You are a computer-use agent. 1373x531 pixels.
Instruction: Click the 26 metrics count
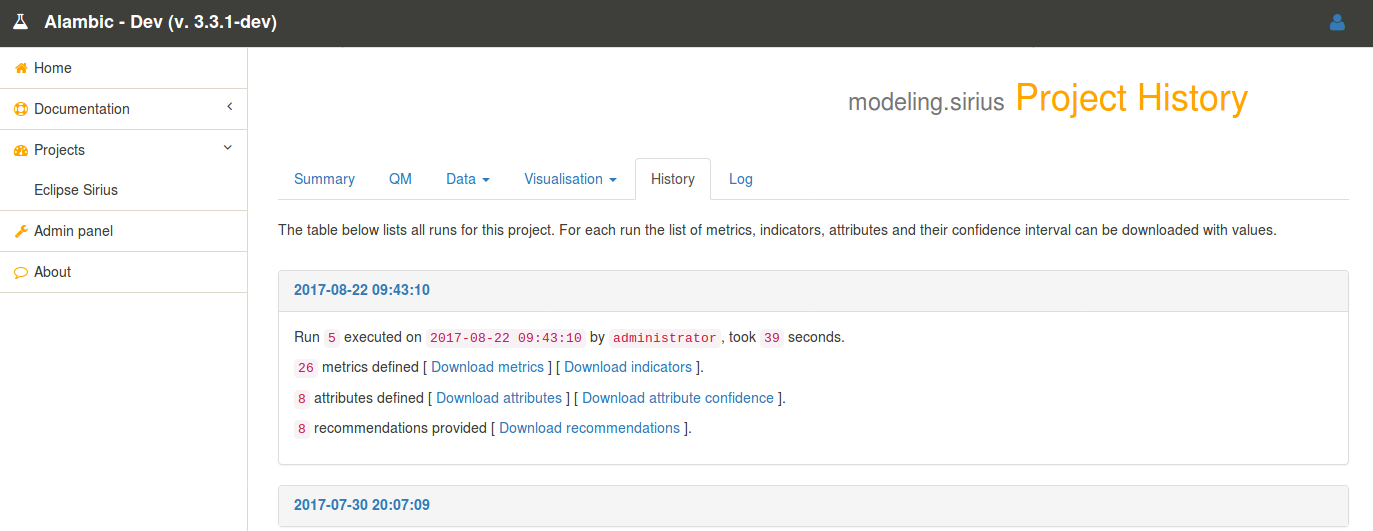(306, 368)
